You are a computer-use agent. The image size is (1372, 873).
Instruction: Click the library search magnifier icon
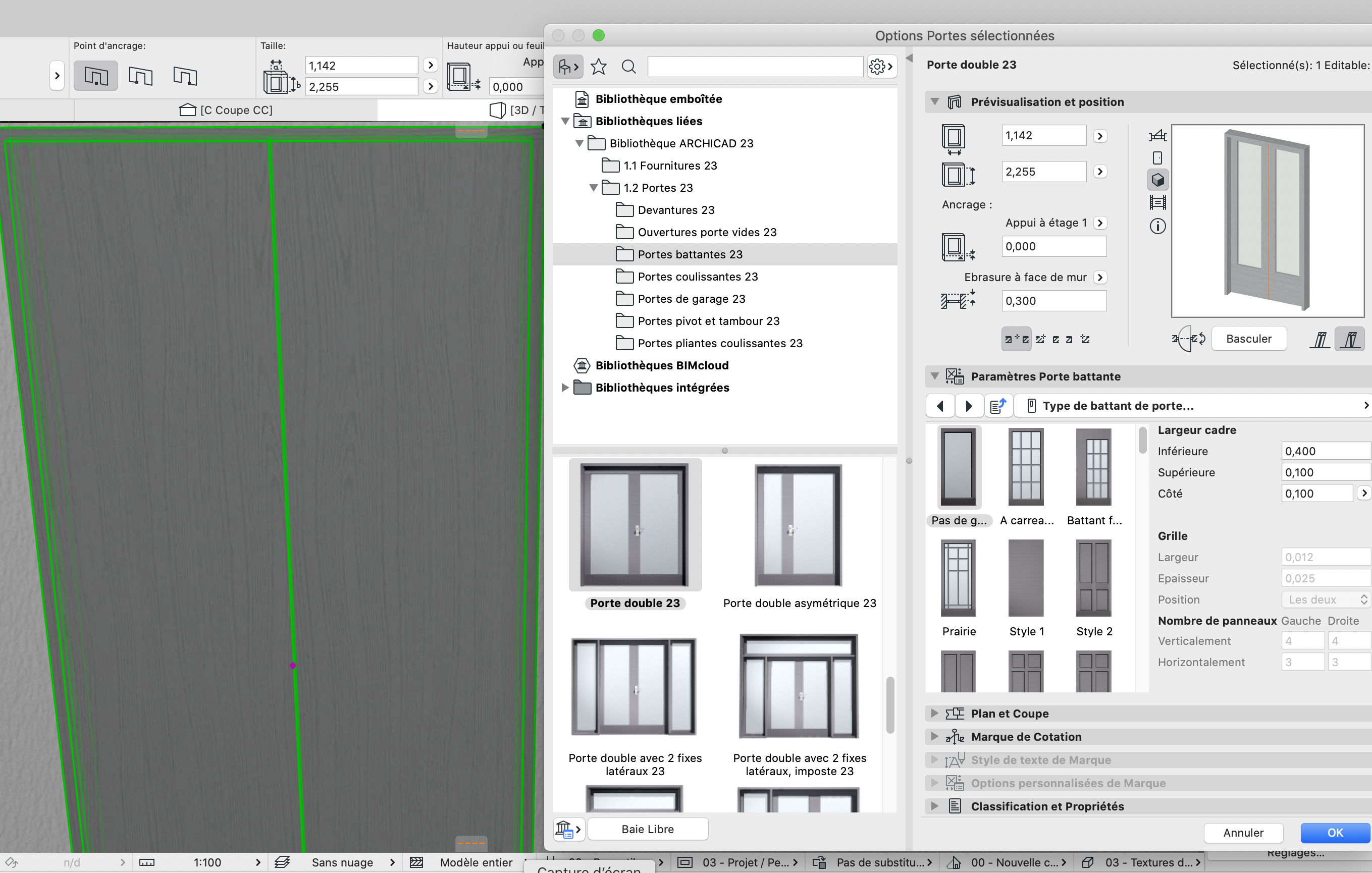point(628,67)
